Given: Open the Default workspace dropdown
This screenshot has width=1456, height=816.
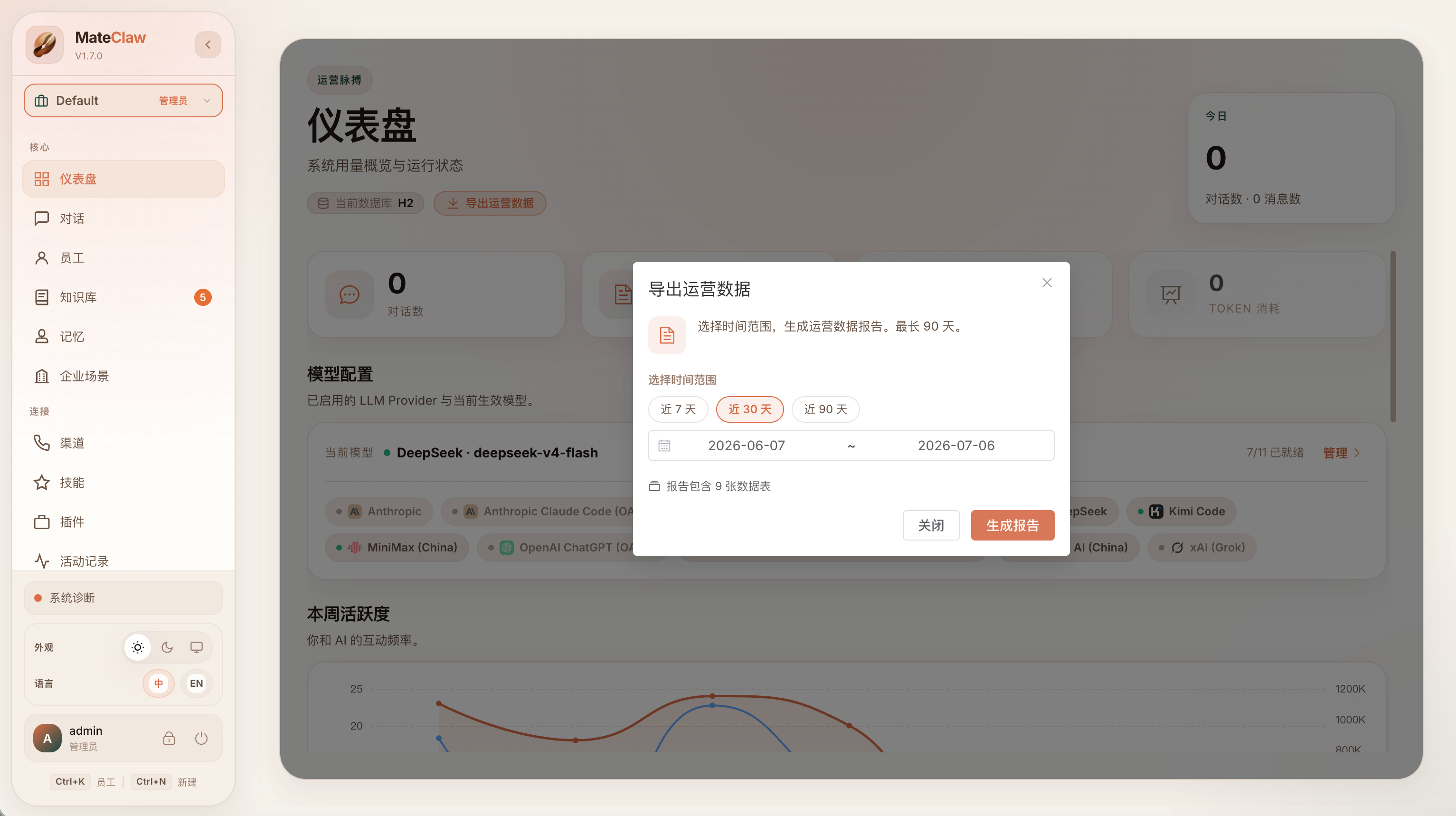Looking at the screenshot, I should [x=123, y=101].
